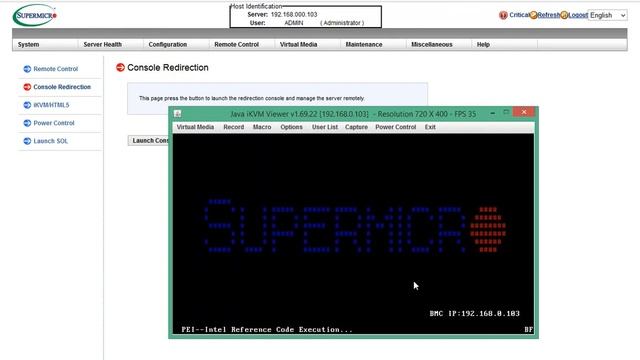Open Remote Control sidebar link
The image size is (640, 360).
(56, 69)
